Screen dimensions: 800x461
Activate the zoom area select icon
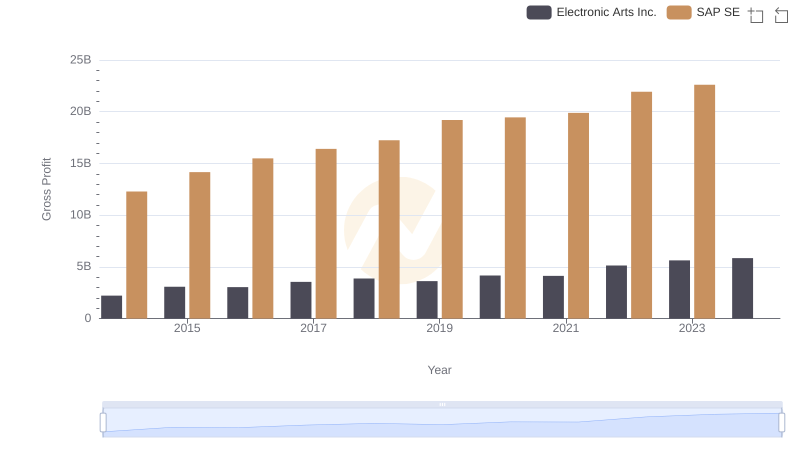click(x=756, y=15)
